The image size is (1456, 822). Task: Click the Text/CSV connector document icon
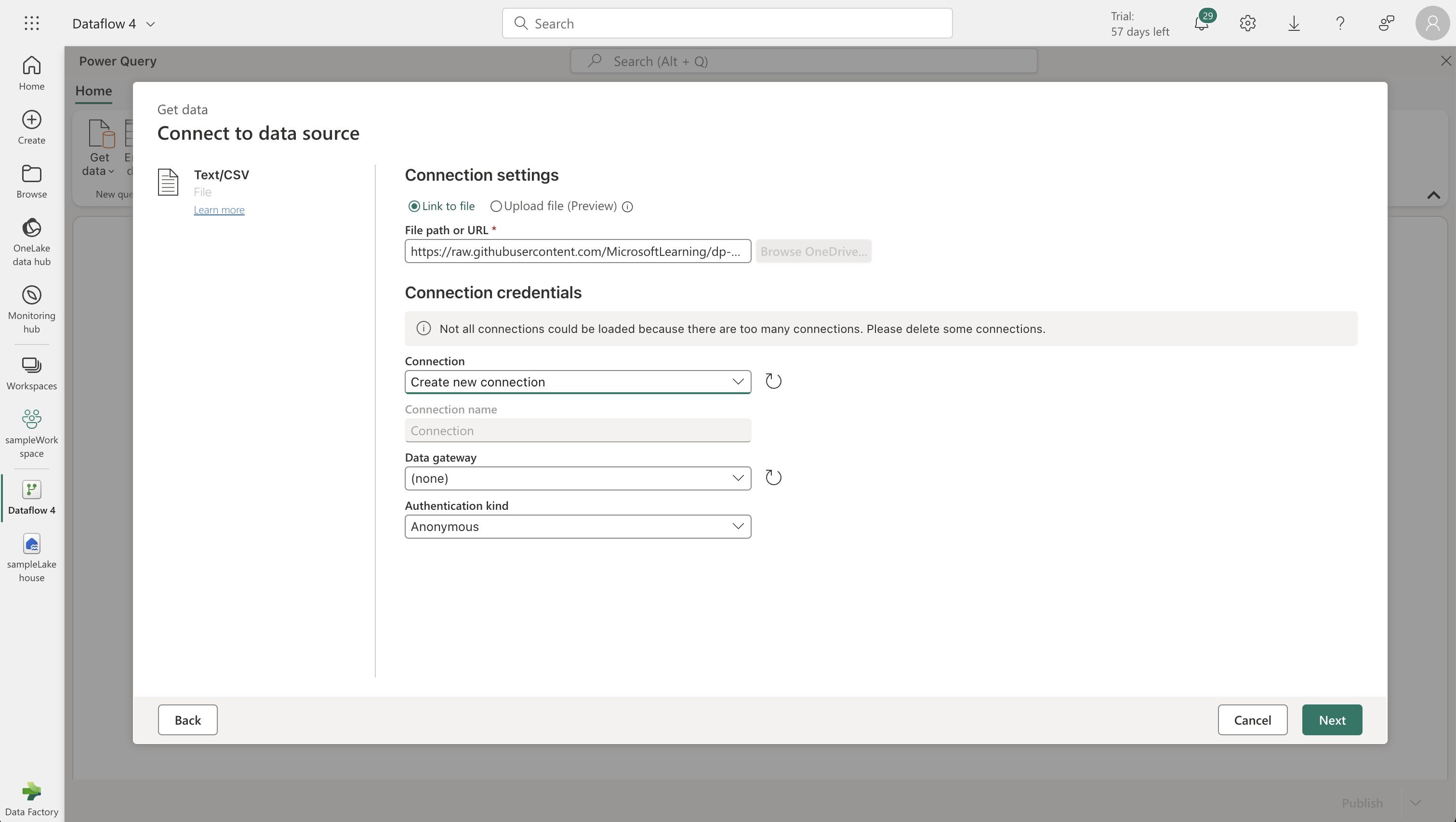168,182
